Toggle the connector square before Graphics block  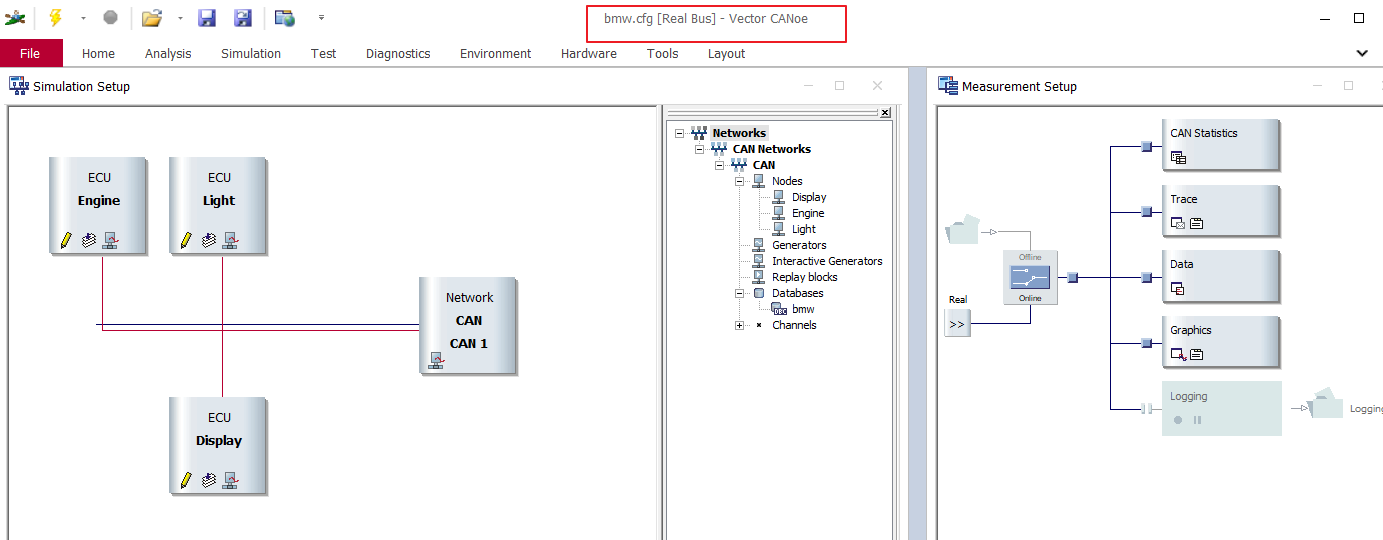tap(1147, 343)
